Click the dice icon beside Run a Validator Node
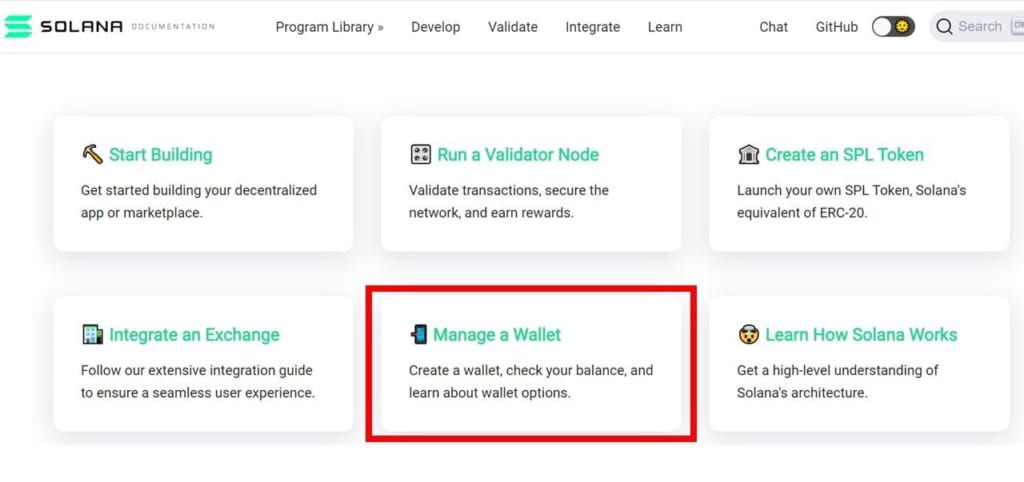The width and height of the screenshot is (1024, 482). [x=420, y=155]
